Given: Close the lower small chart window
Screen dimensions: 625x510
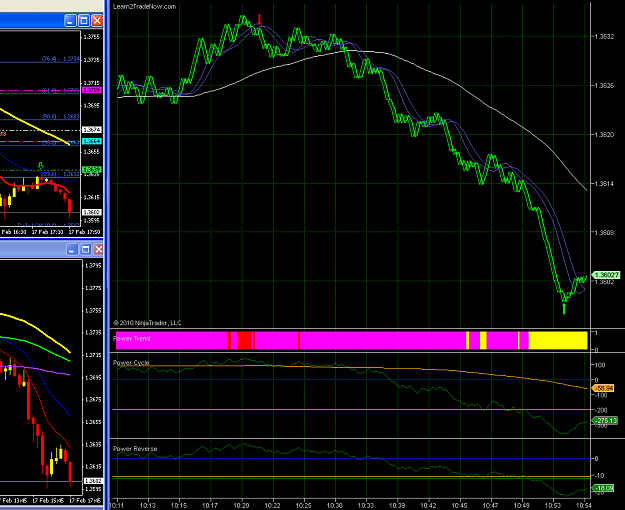Looking at the screenshot, I should click(x=98, y=250).
